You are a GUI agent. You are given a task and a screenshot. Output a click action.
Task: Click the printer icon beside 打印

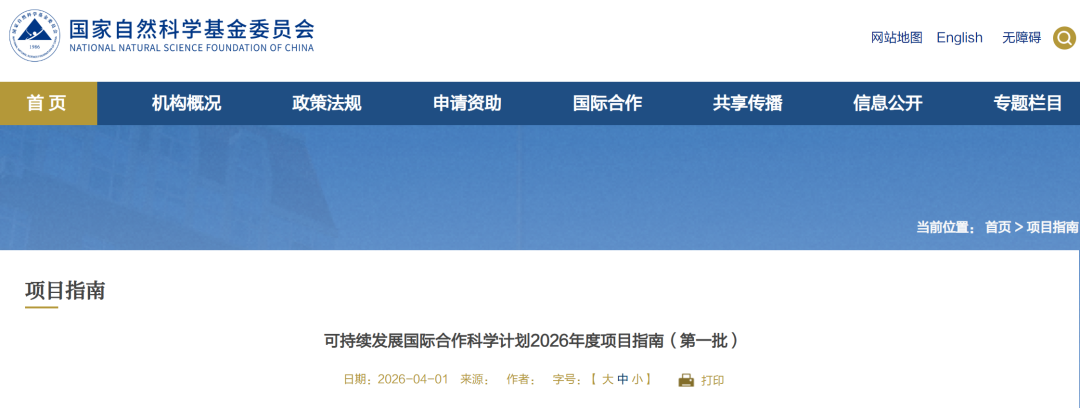(x=686, y=380)
